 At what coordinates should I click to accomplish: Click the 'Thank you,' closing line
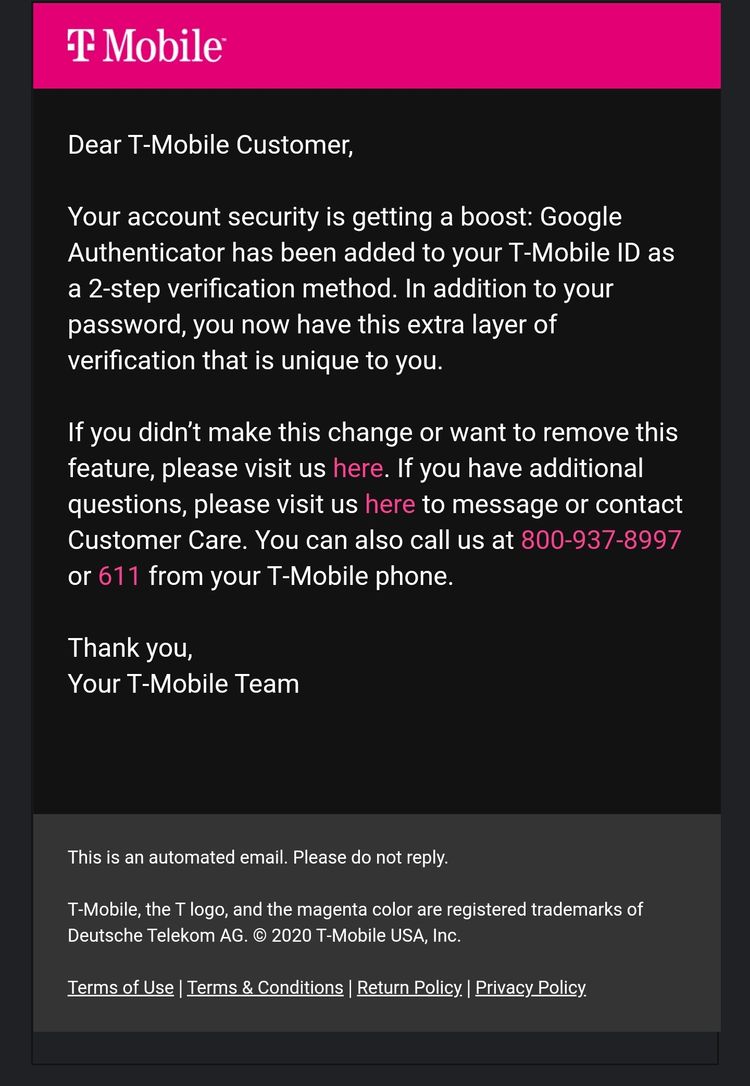click(x=130, y=648)
